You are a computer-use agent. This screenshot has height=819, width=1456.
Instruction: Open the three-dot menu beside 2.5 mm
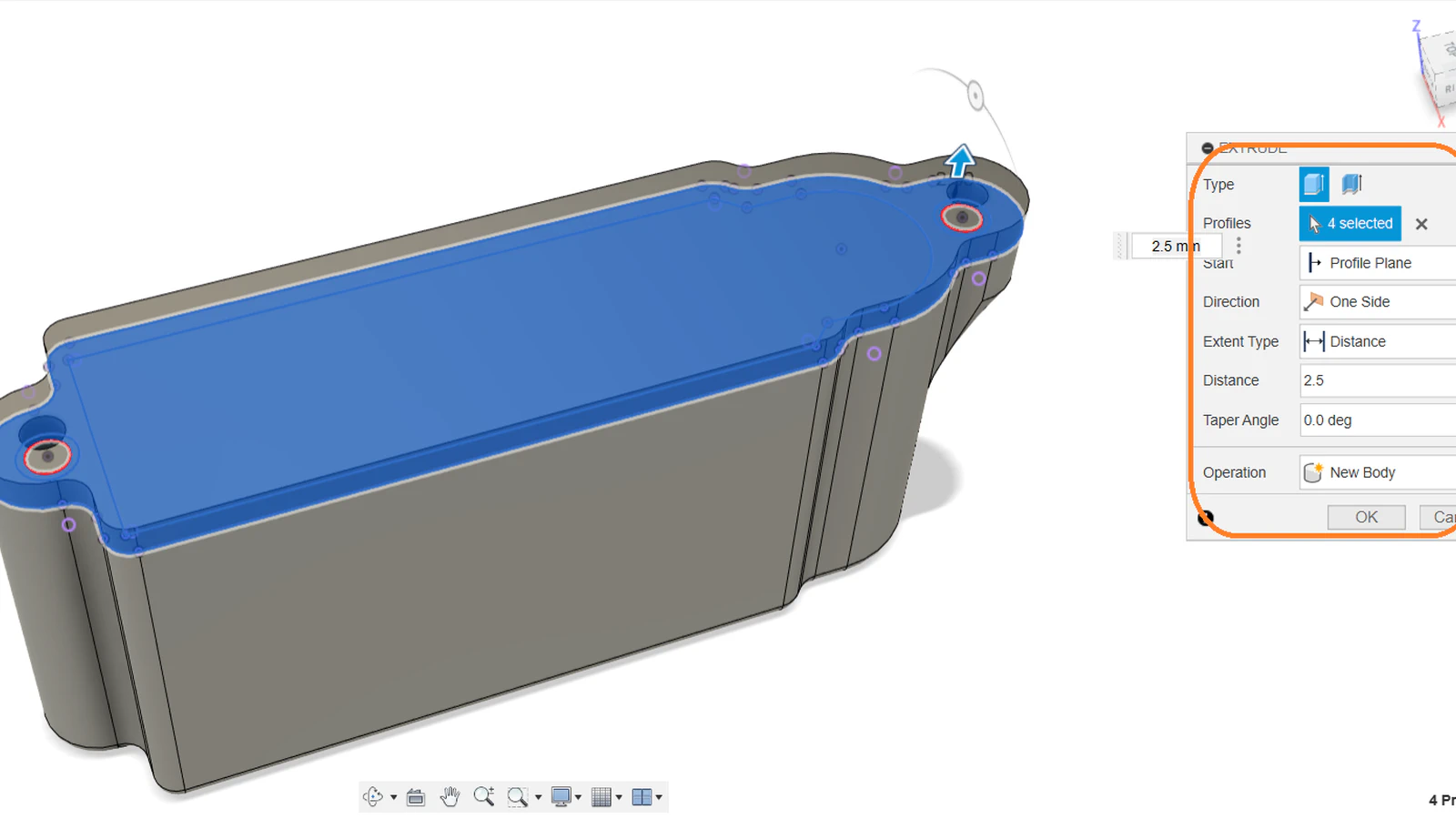1239,246
